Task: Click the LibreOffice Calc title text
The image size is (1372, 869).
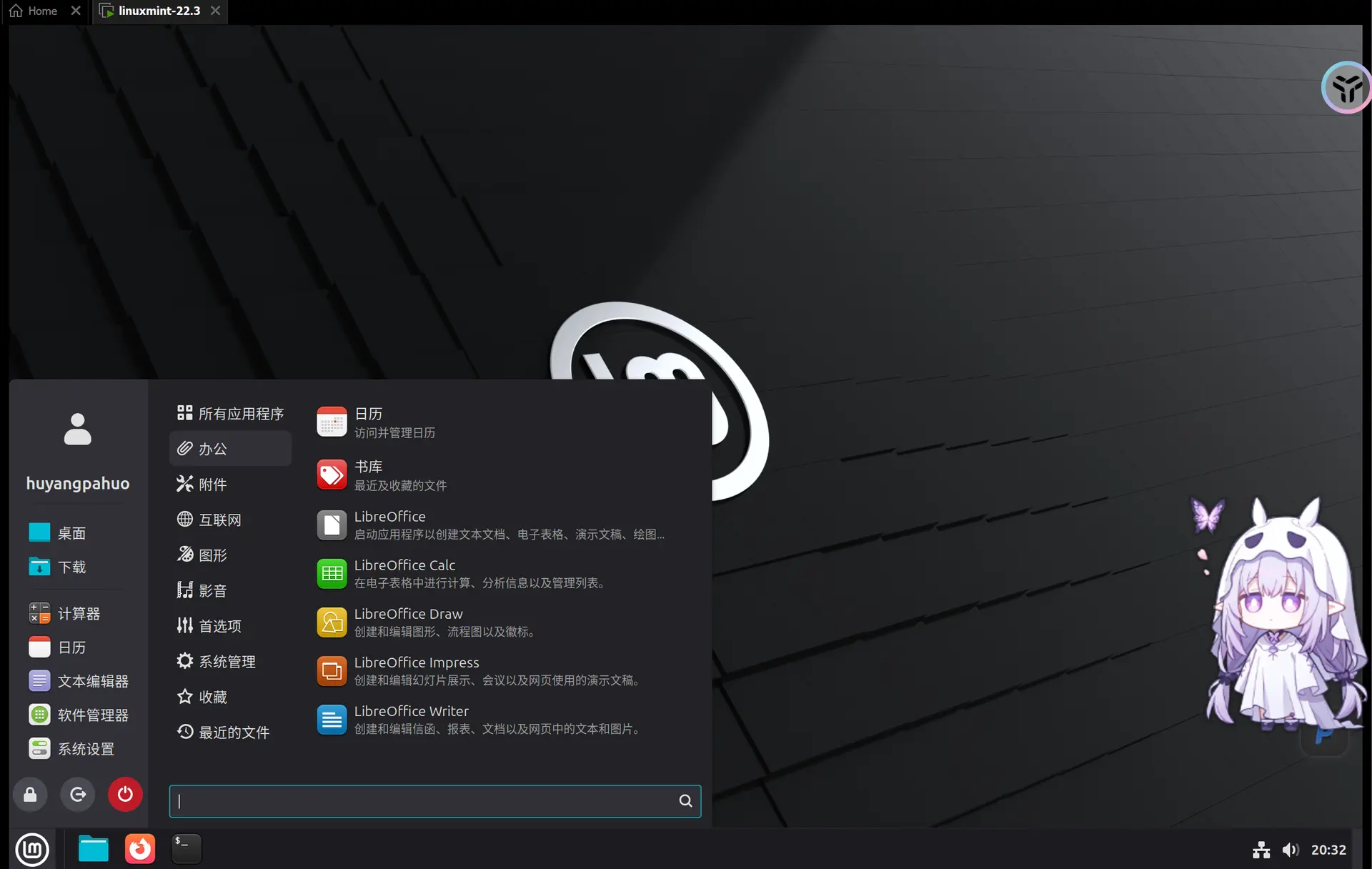Action: pyautogui.click(x=404, y=565)
